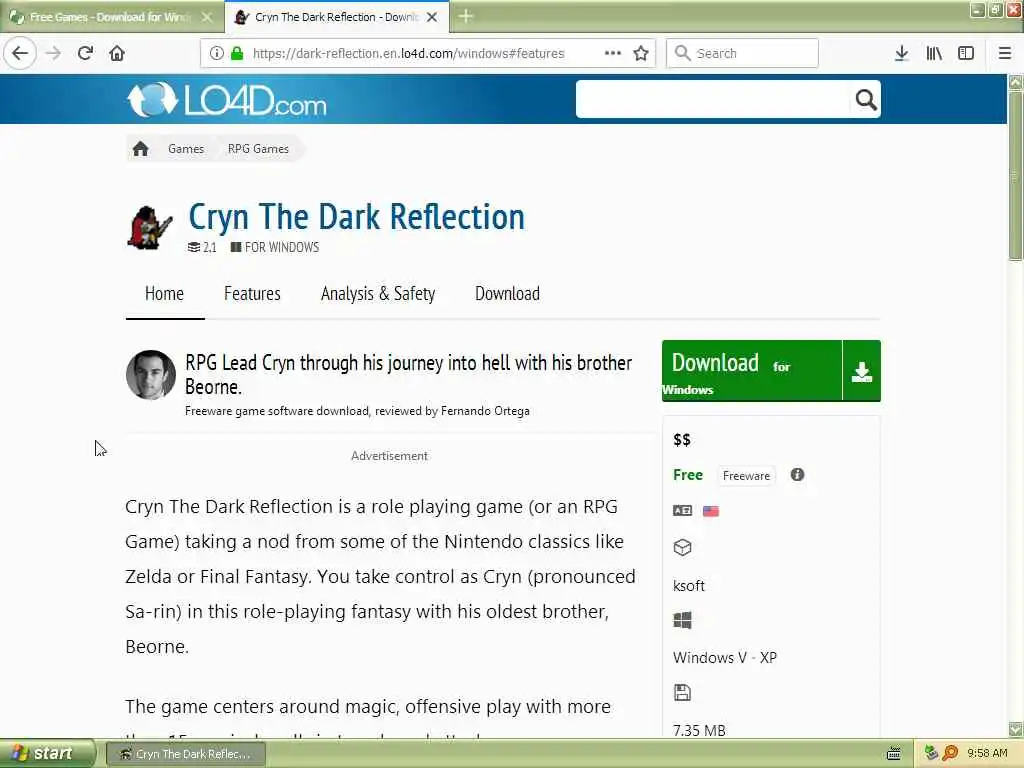This screenshot has height=768, width=1024.
Task: Close the Free Games tab
Action: [x=207, y=17]
